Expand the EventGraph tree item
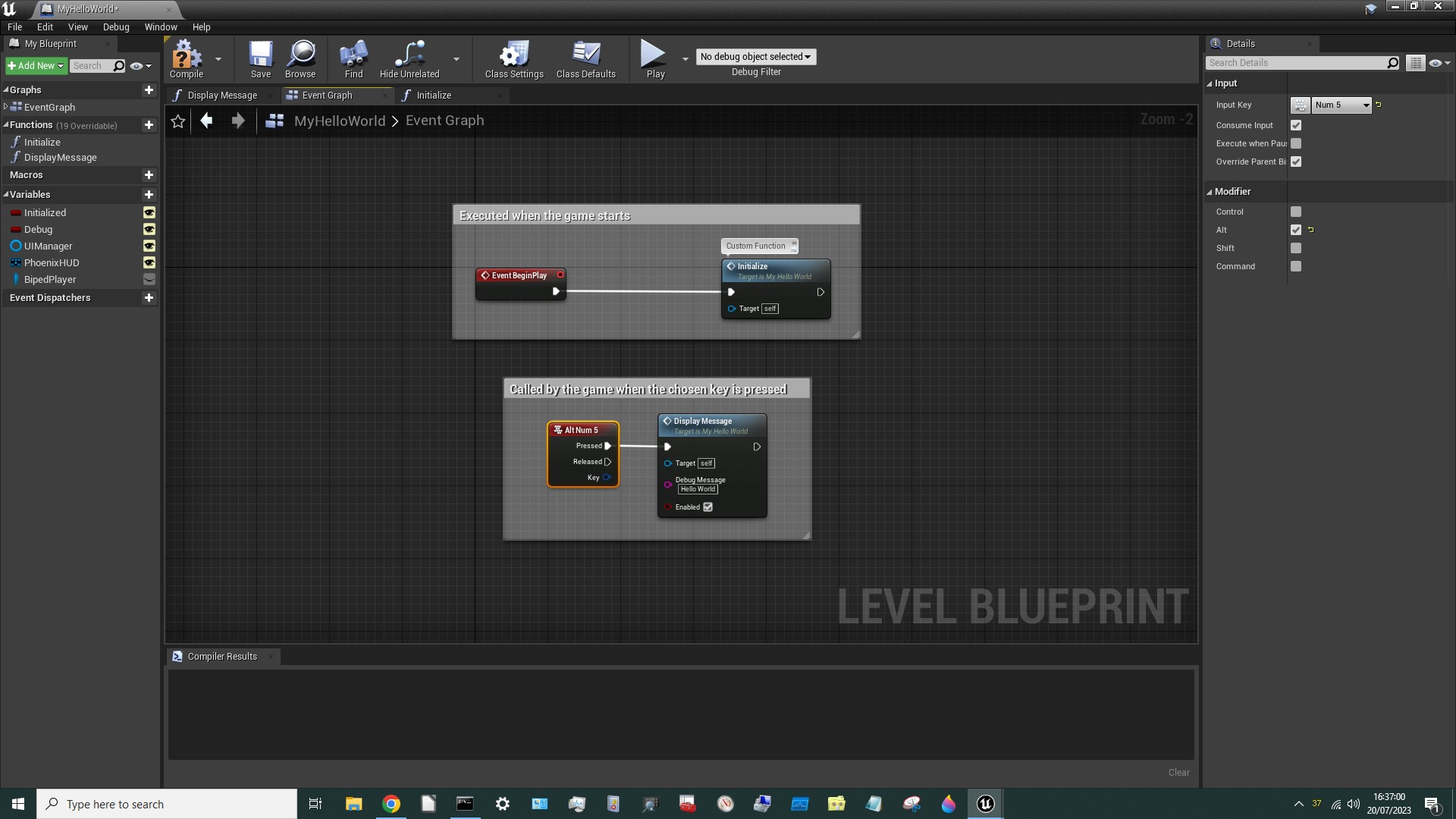This screenshot has width=1456, height=819. 5,108
